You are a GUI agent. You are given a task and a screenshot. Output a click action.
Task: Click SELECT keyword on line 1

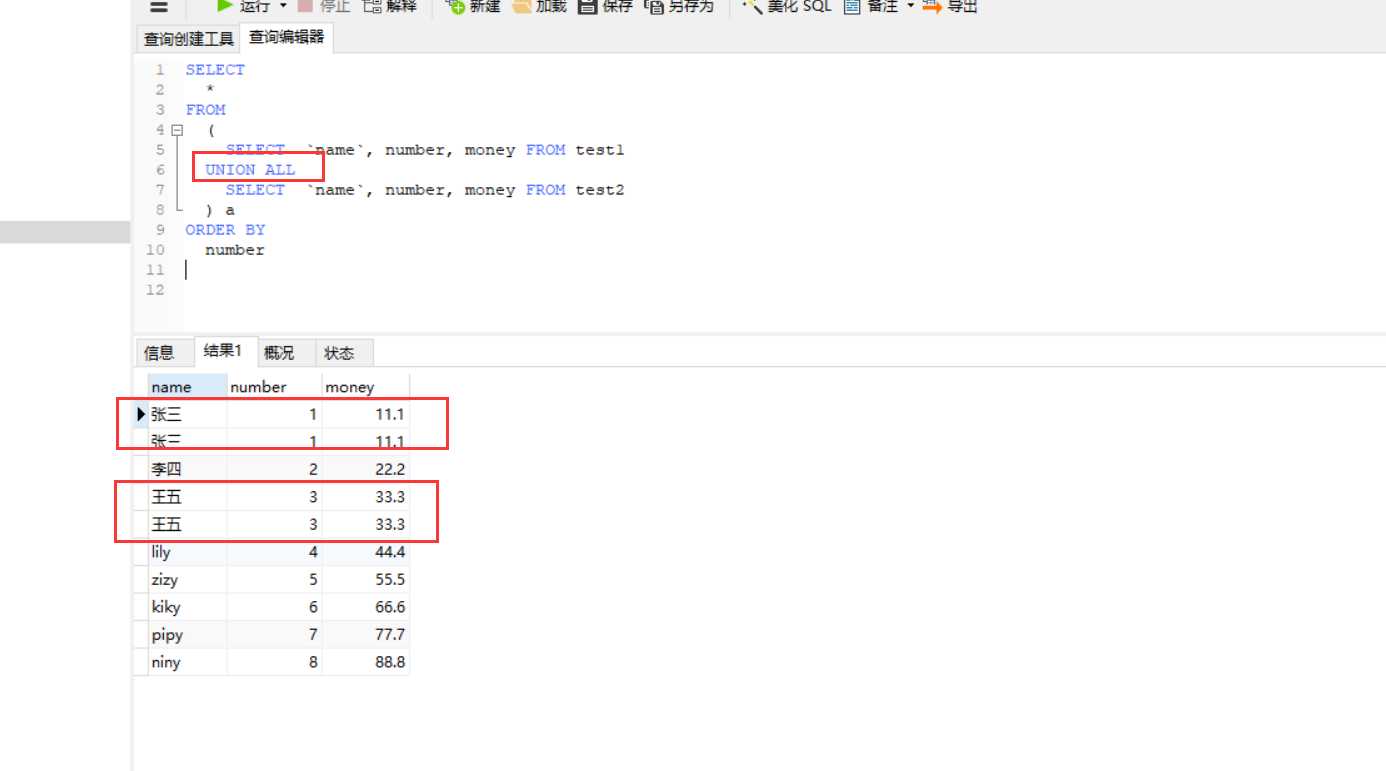[x=215, y=70]
